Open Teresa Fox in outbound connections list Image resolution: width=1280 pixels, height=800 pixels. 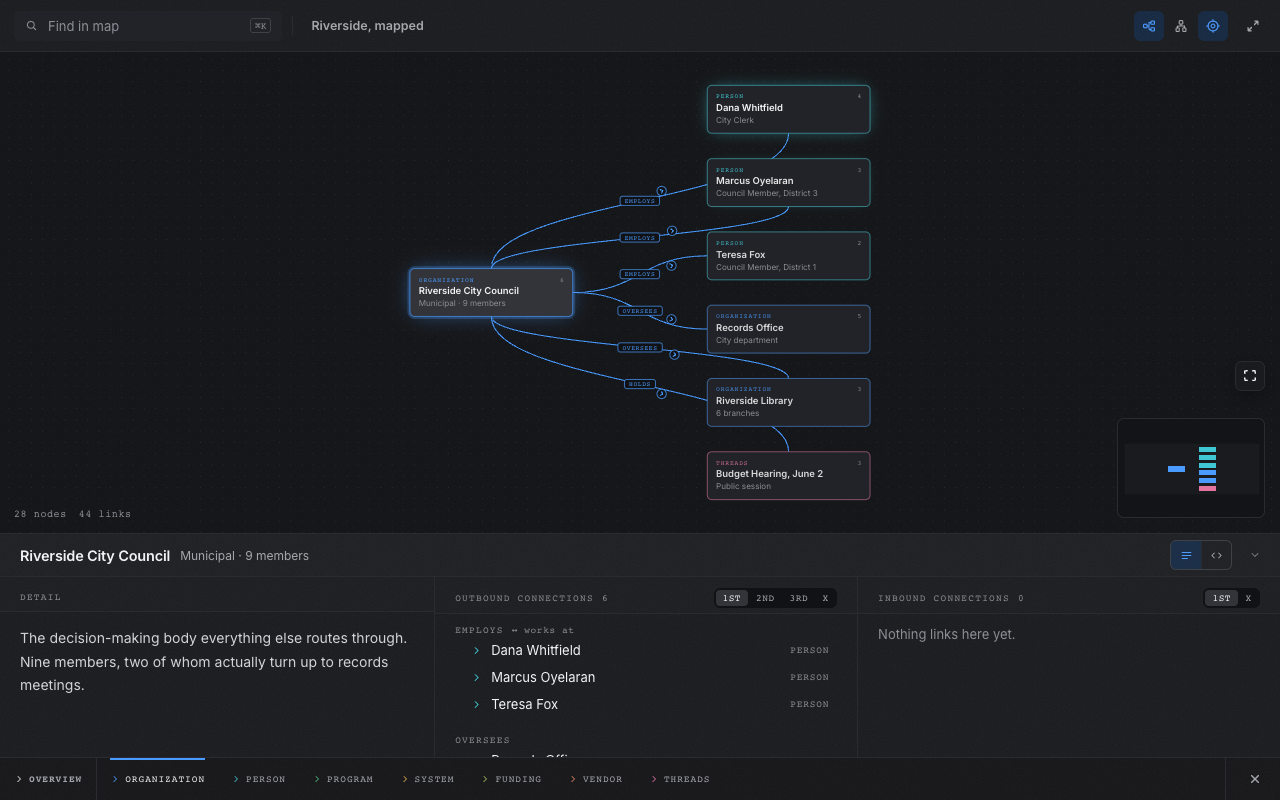click(525, 704)
